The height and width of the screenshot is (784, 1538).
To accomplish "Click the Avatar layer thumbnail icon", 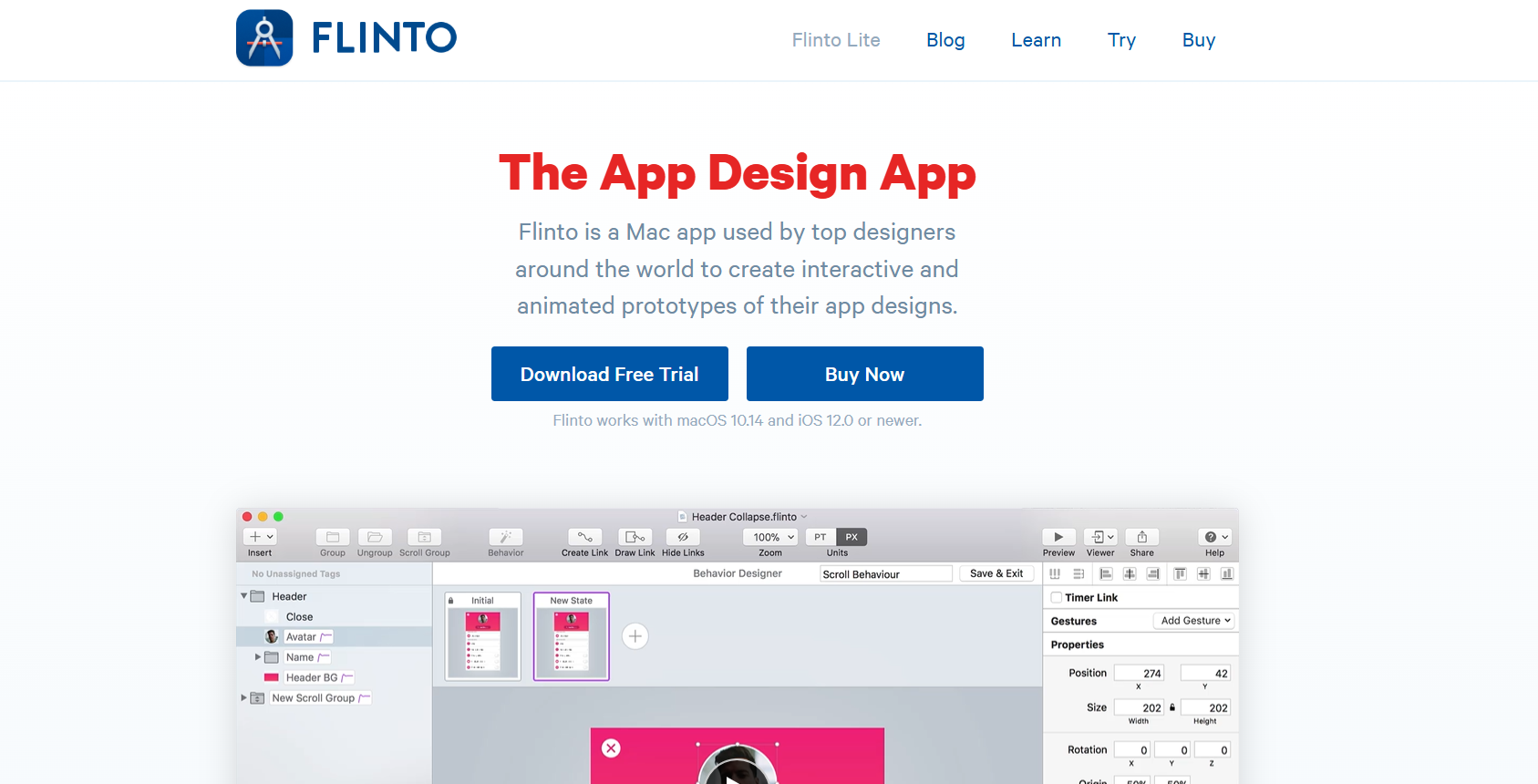I will (272, 636).
